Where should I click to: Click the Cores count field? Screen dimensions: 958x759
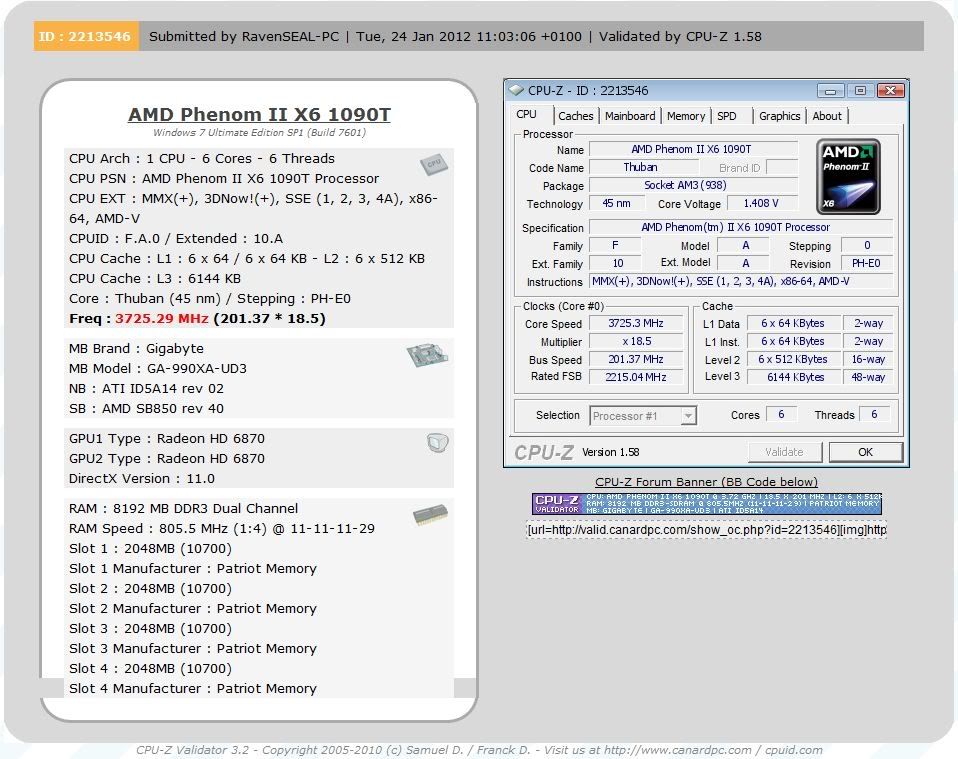(781, 414)
